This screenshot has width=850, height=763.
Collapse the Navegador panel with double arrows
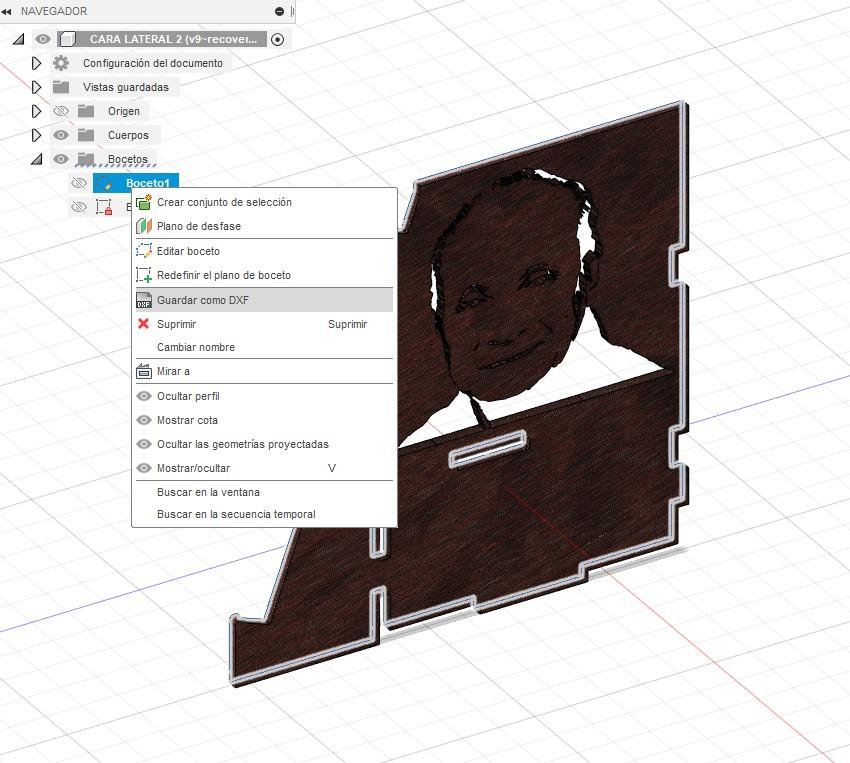tap(7, 11)
